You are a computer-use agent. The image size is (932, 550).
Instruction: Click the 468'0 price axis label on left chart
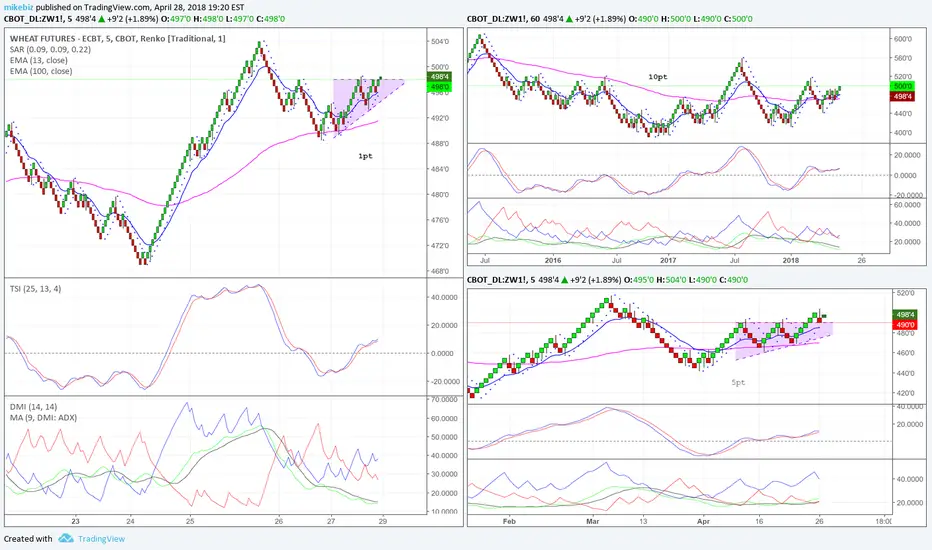[440, 271]
